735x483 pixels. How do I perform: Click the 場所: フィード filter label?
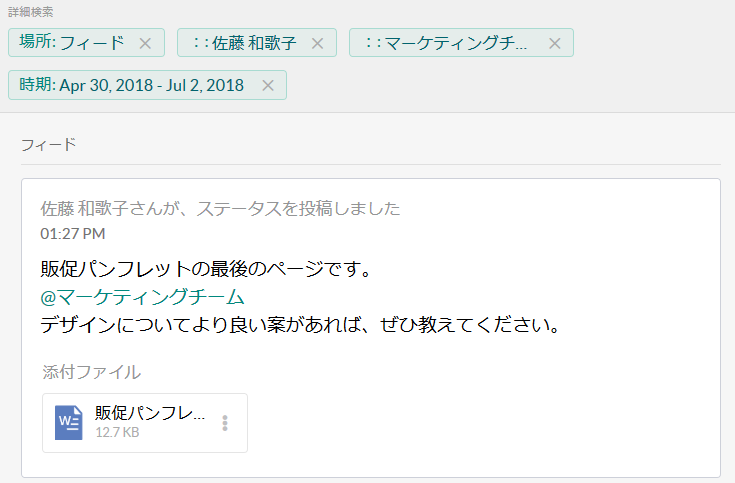tap(72, 43)
